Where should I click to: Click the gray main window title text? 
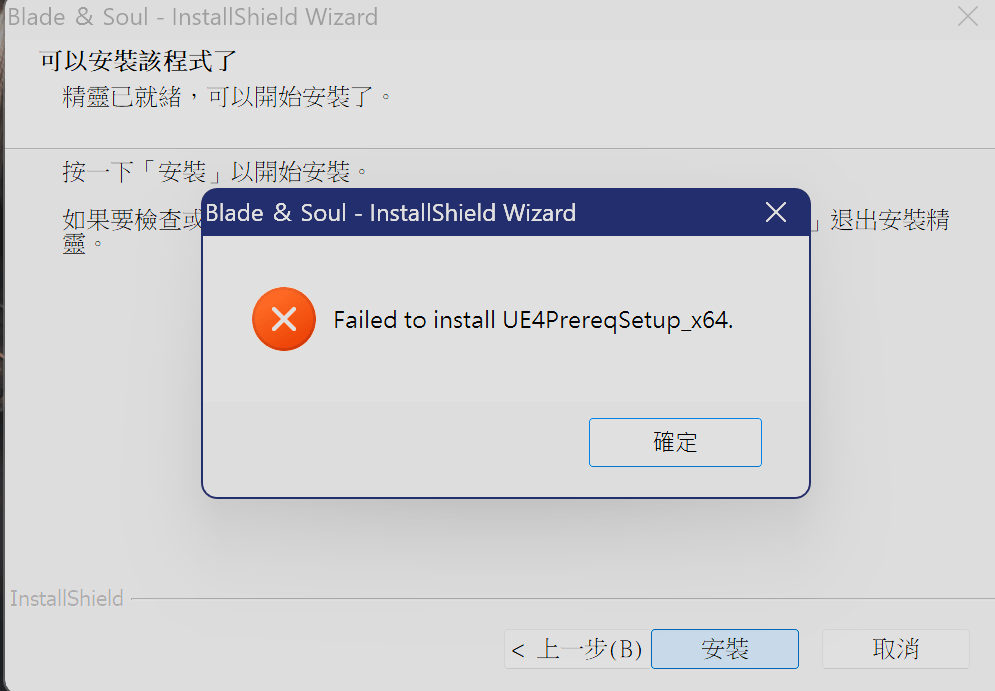[x=192, y=16]
